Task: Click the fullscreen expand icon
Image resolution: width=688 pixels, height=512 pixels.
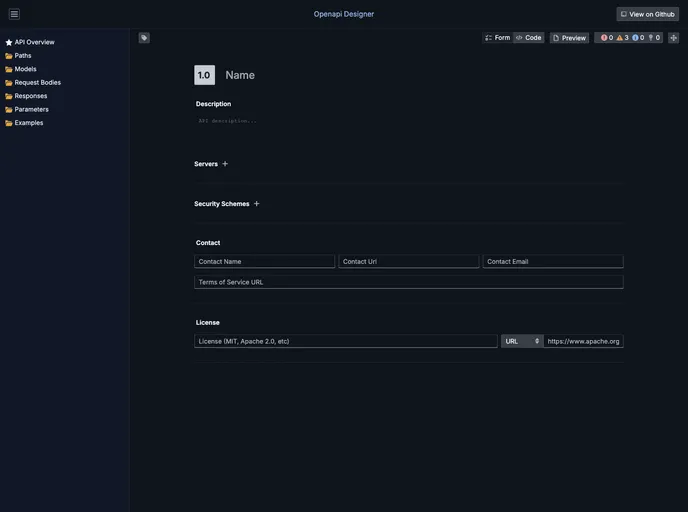Action: 674,38
